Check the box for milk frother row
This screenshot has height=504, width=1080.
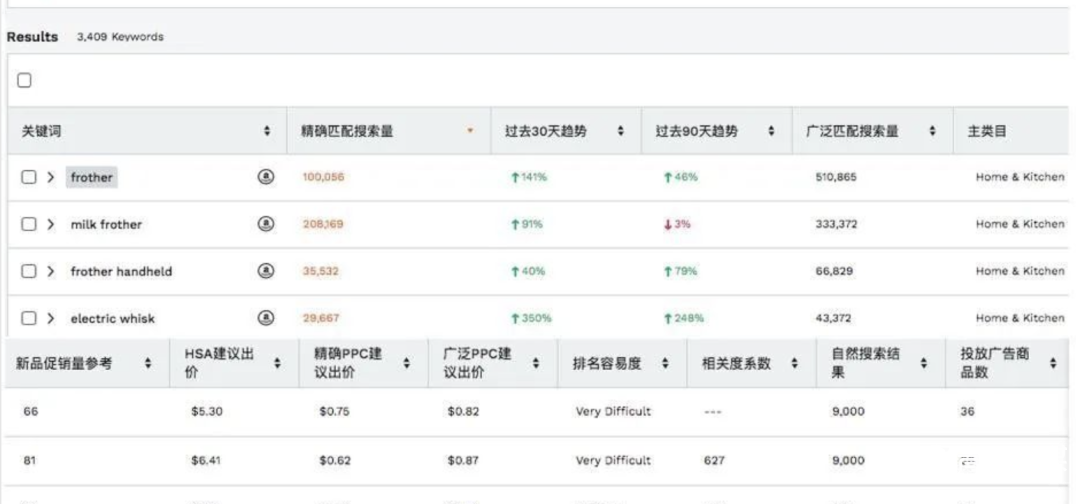(29, 224)
